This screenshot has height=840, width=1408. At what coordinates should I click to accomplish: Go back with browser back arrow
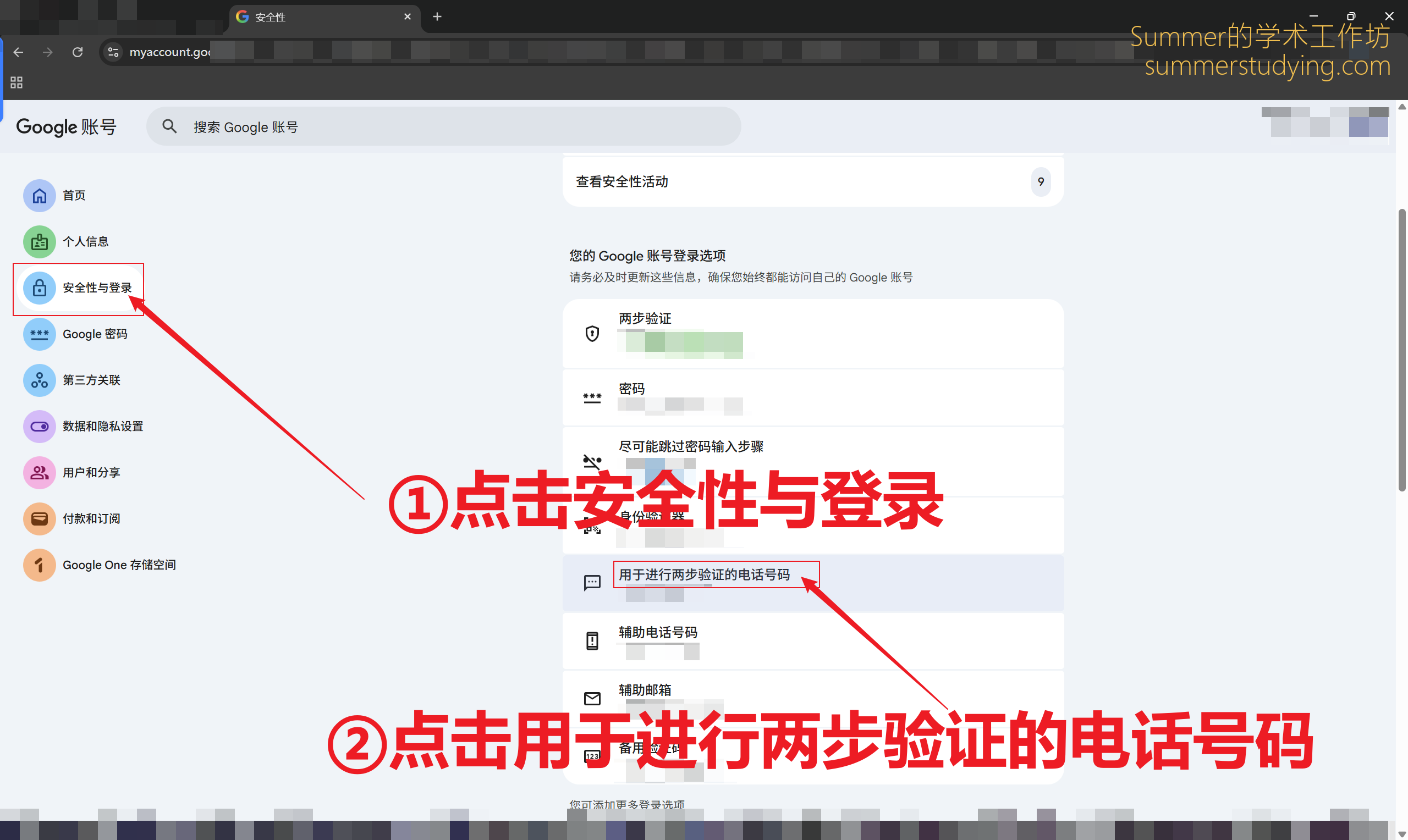point(18,52)
